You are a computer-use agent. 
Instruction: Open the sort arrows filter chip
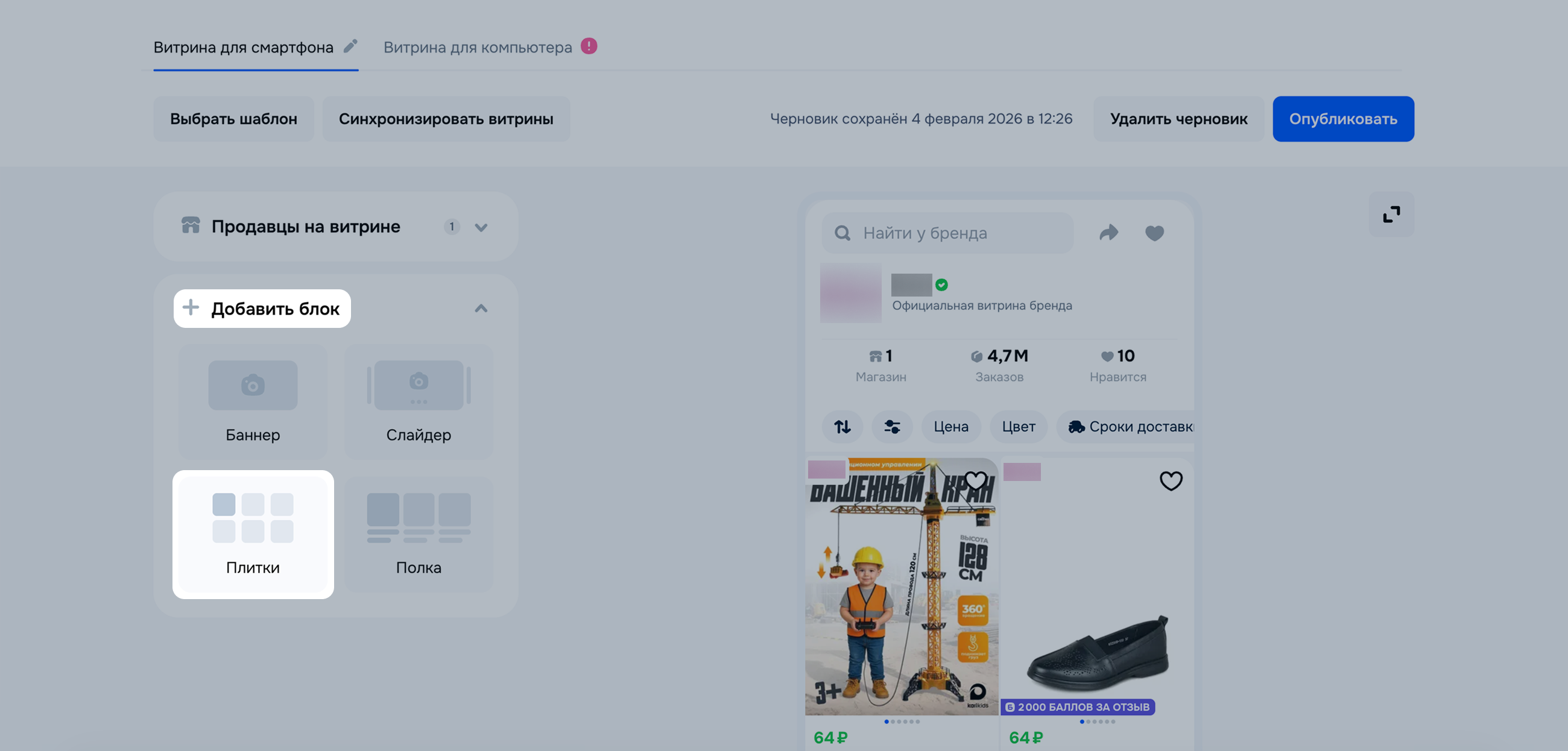pyautogui.click(x=842, y=427)
